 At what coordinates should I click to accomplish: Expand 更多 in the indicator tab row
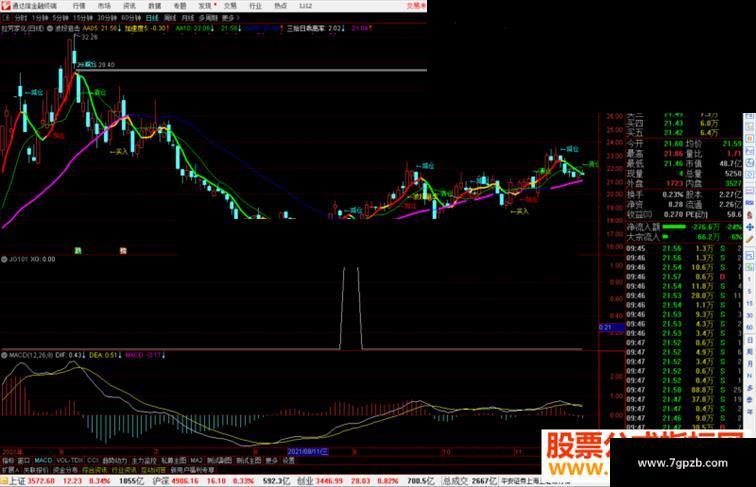tap(272, 460)
